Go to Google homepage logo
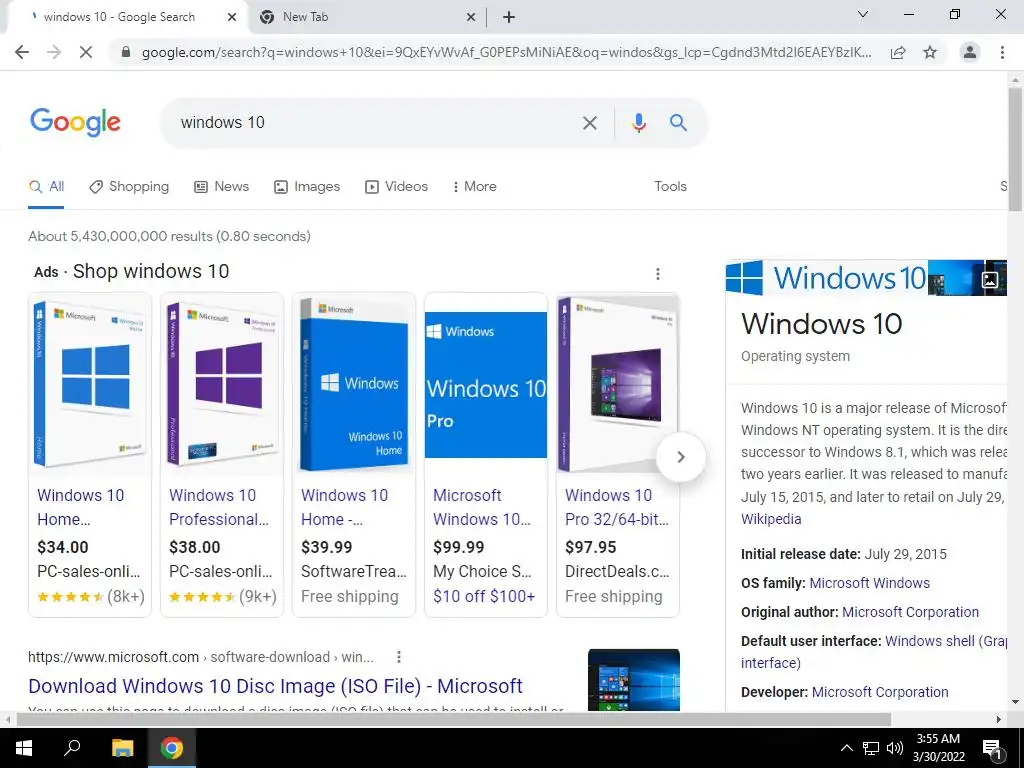This screenshot has height=768, width=1024. pyautogui.click(x=75, y=122)
